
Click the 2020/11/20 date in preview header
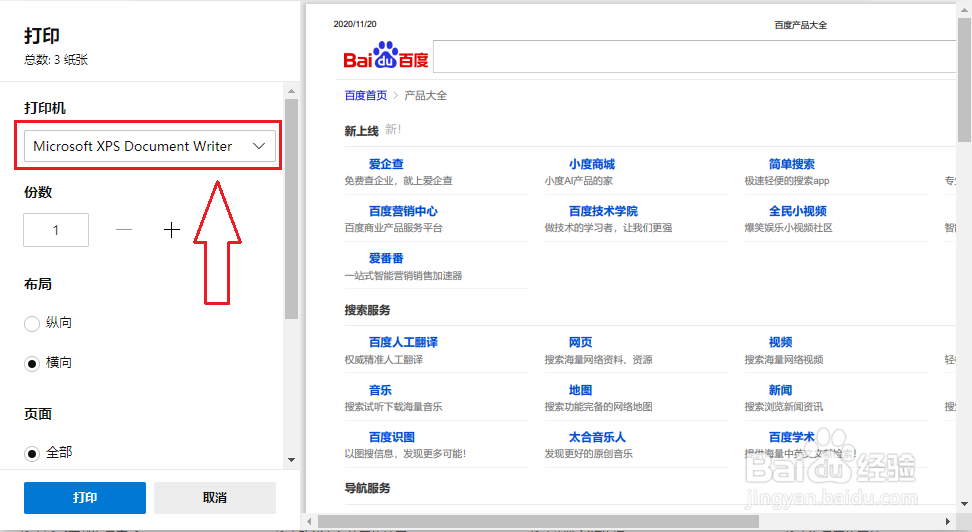355,24
